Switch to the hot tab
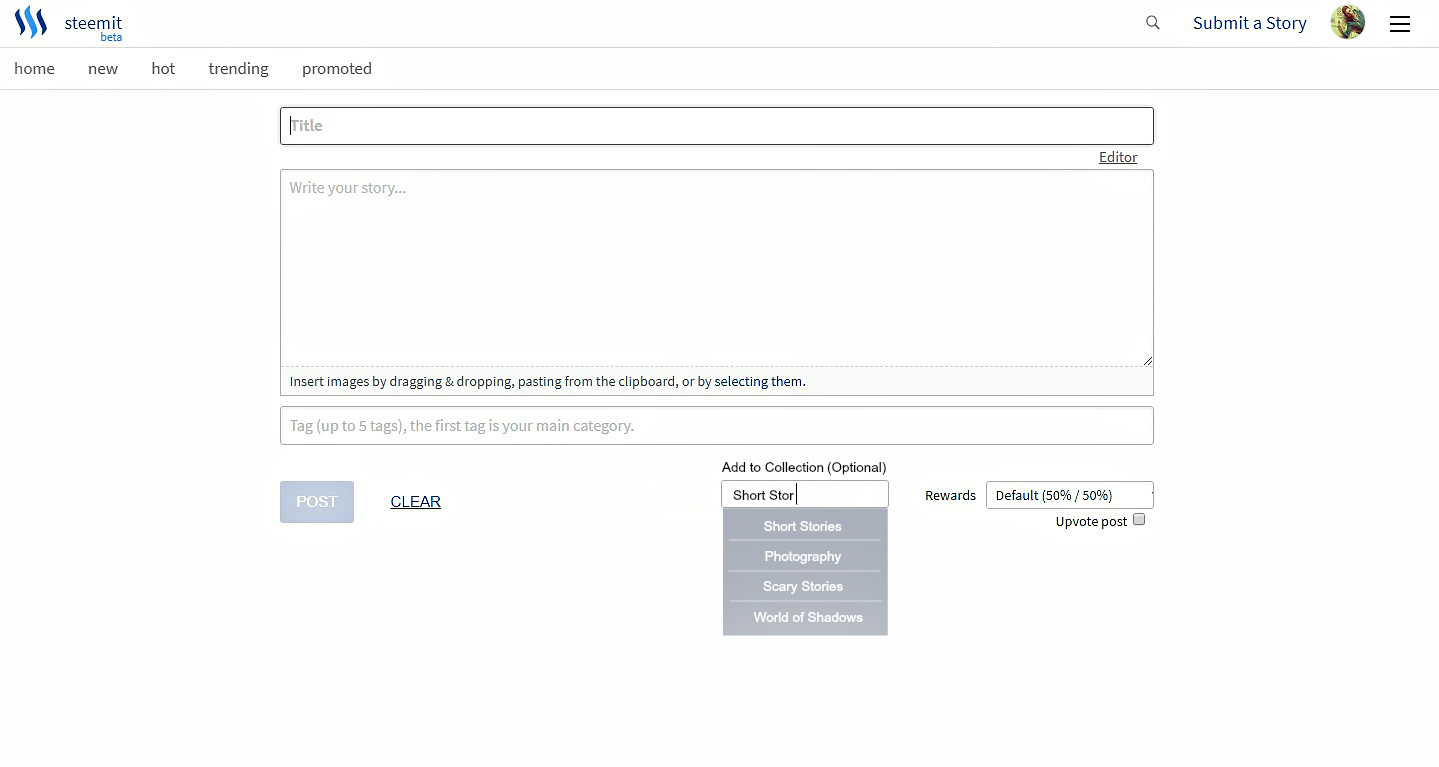The height and width of the screenshot is (767, 1439). click(163, 68)
